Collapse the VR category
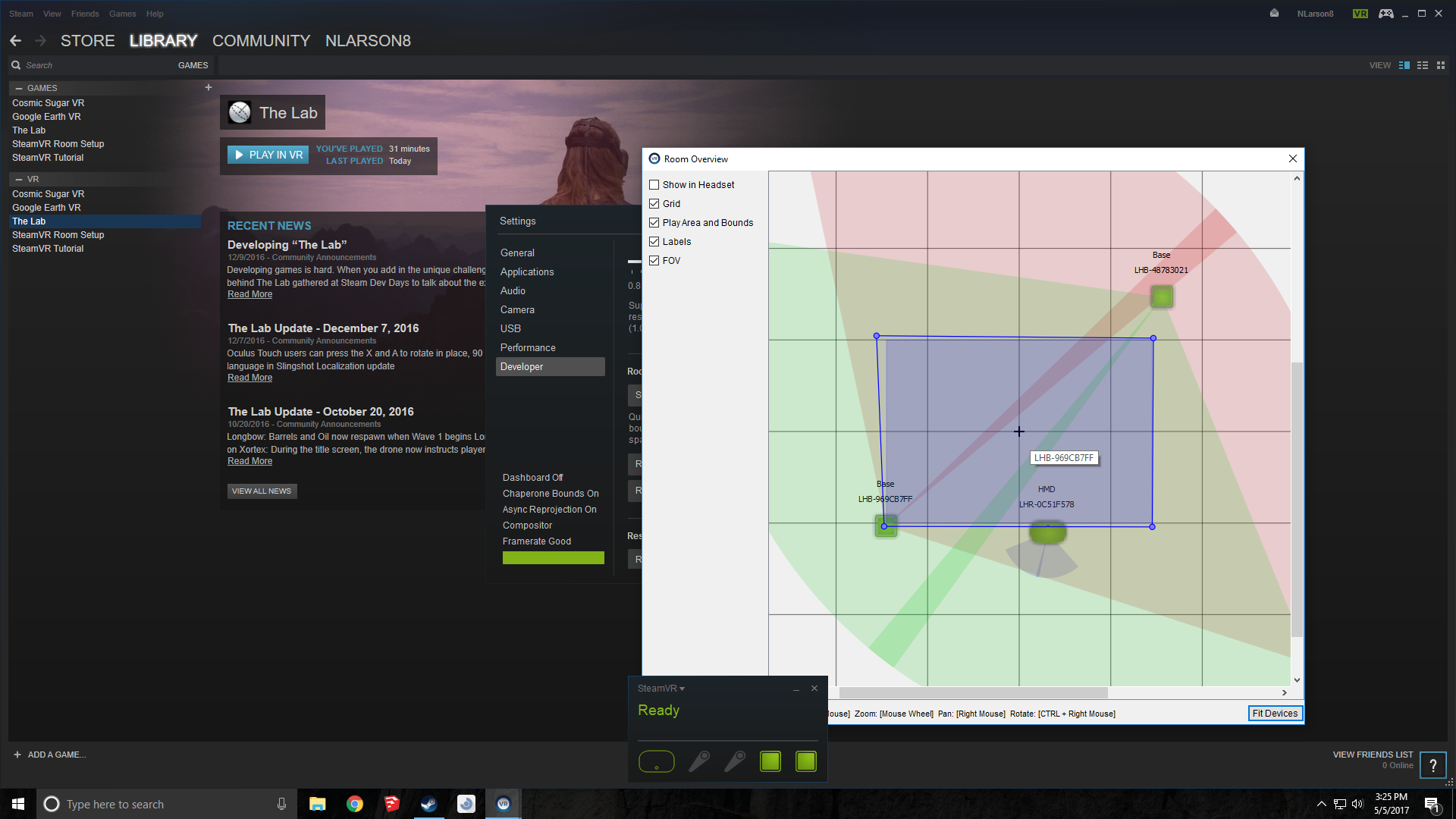 pos(19,179)
